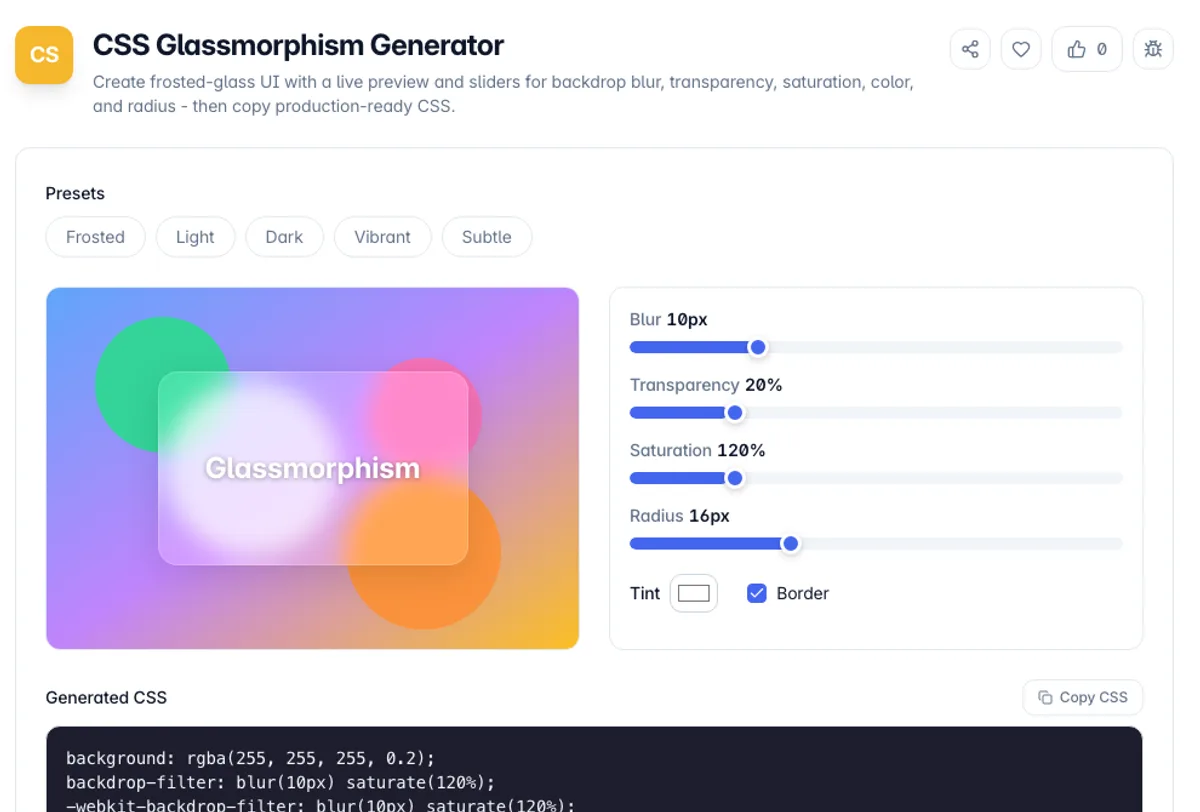
Task: Open the Tint color picker
Action: [x=694, y=593]
